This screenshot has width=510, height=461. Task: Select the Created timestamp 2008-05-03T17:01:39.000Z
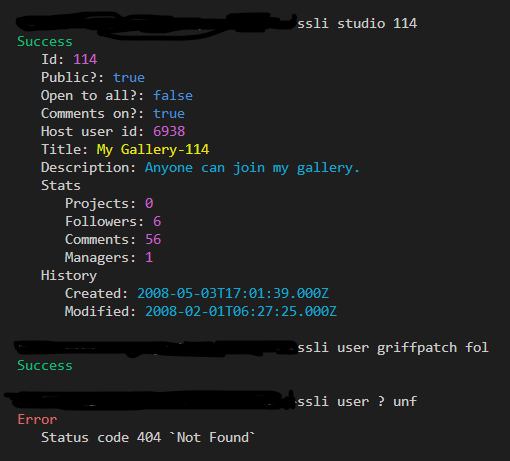click(x=233, y=294)
